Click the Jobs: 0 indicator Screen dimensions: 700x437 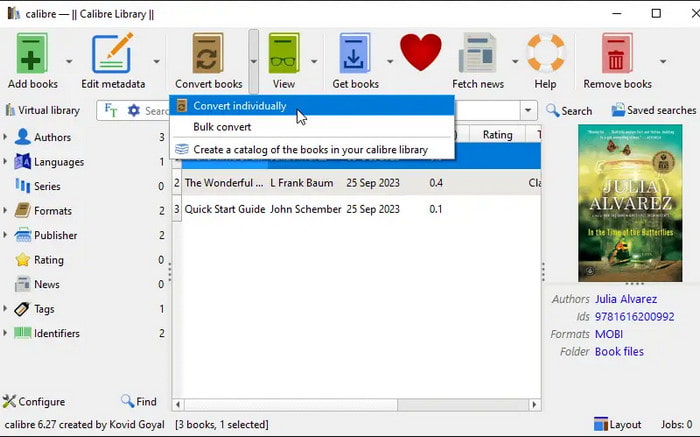point(676,425)
